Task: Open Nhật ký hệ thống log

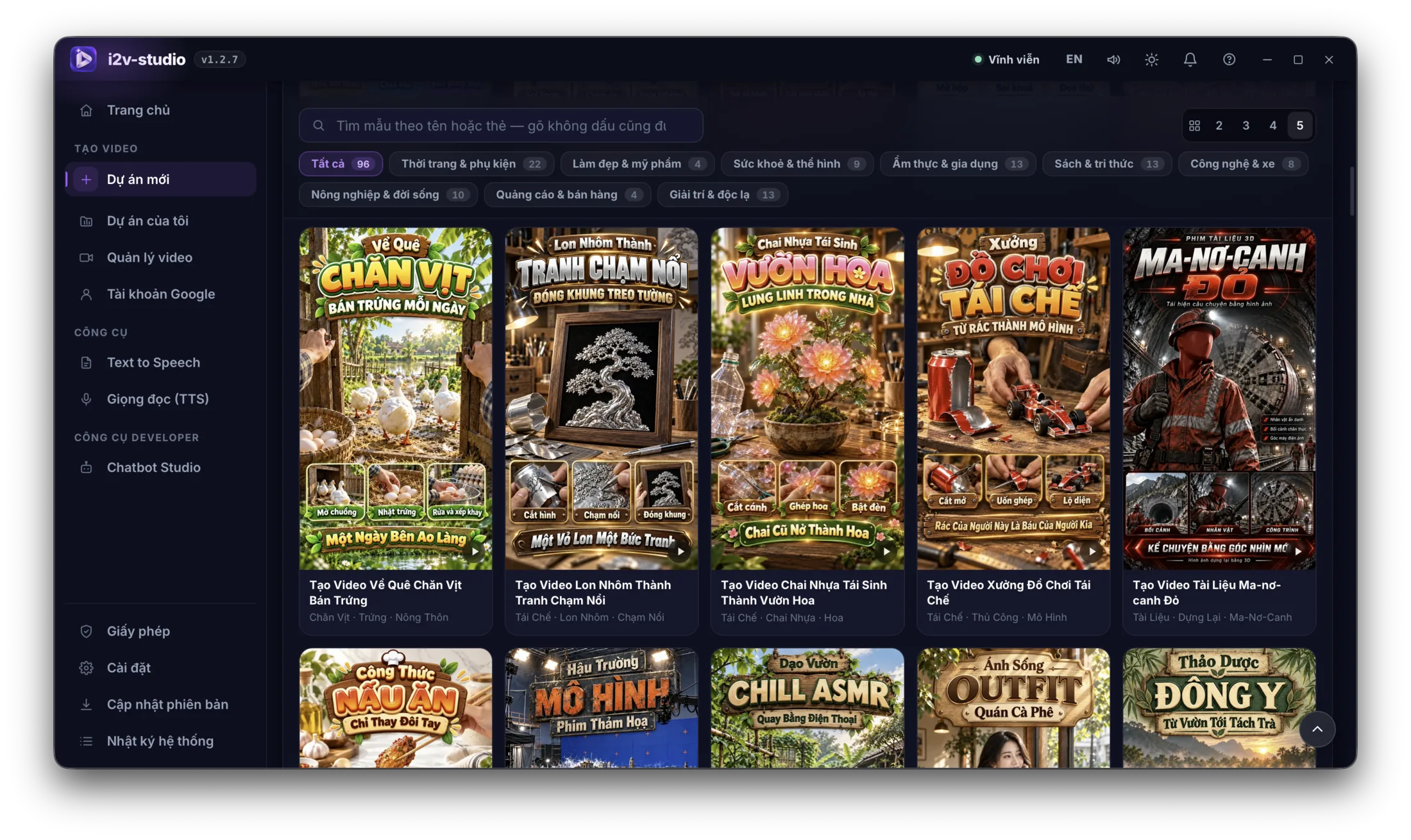Action: click(160, 741)
